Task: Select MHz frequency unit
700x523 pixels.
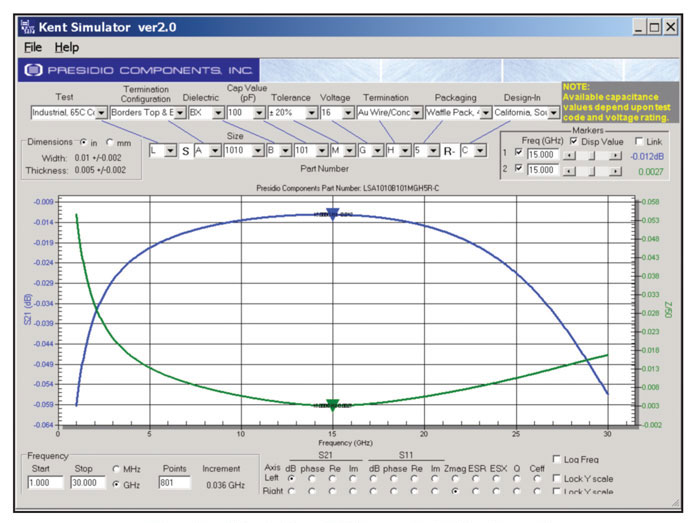Action: pyautogui.click(x=116, y=469)
